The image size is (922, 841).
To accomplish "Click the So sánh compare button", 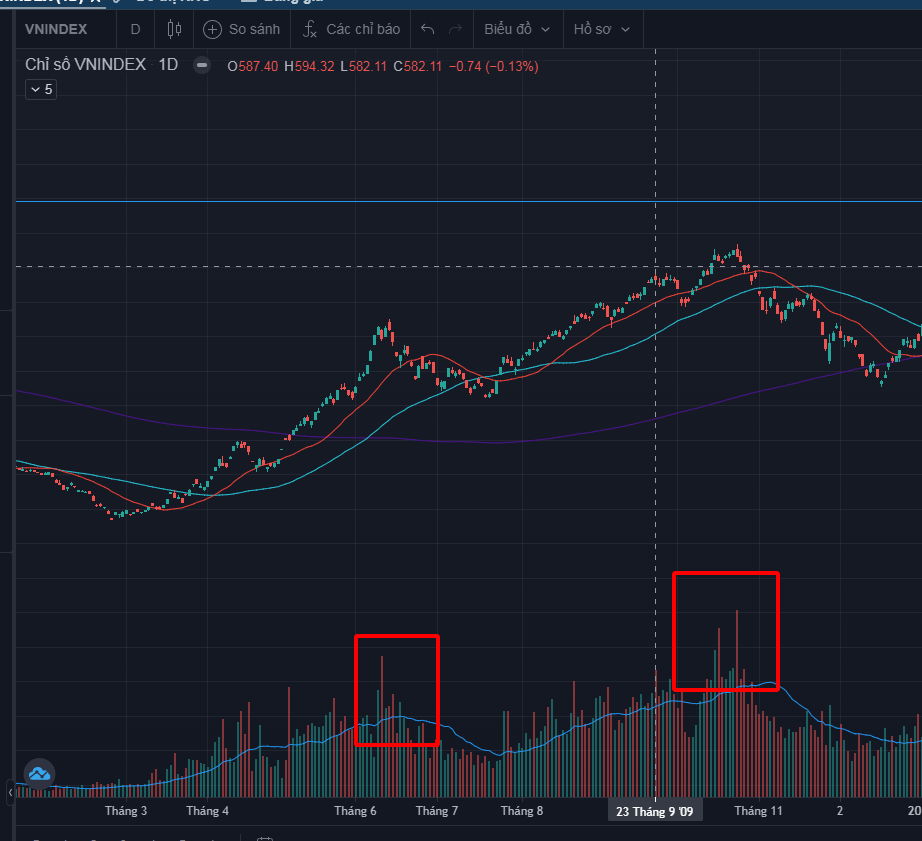I will (x=242, y=29).
